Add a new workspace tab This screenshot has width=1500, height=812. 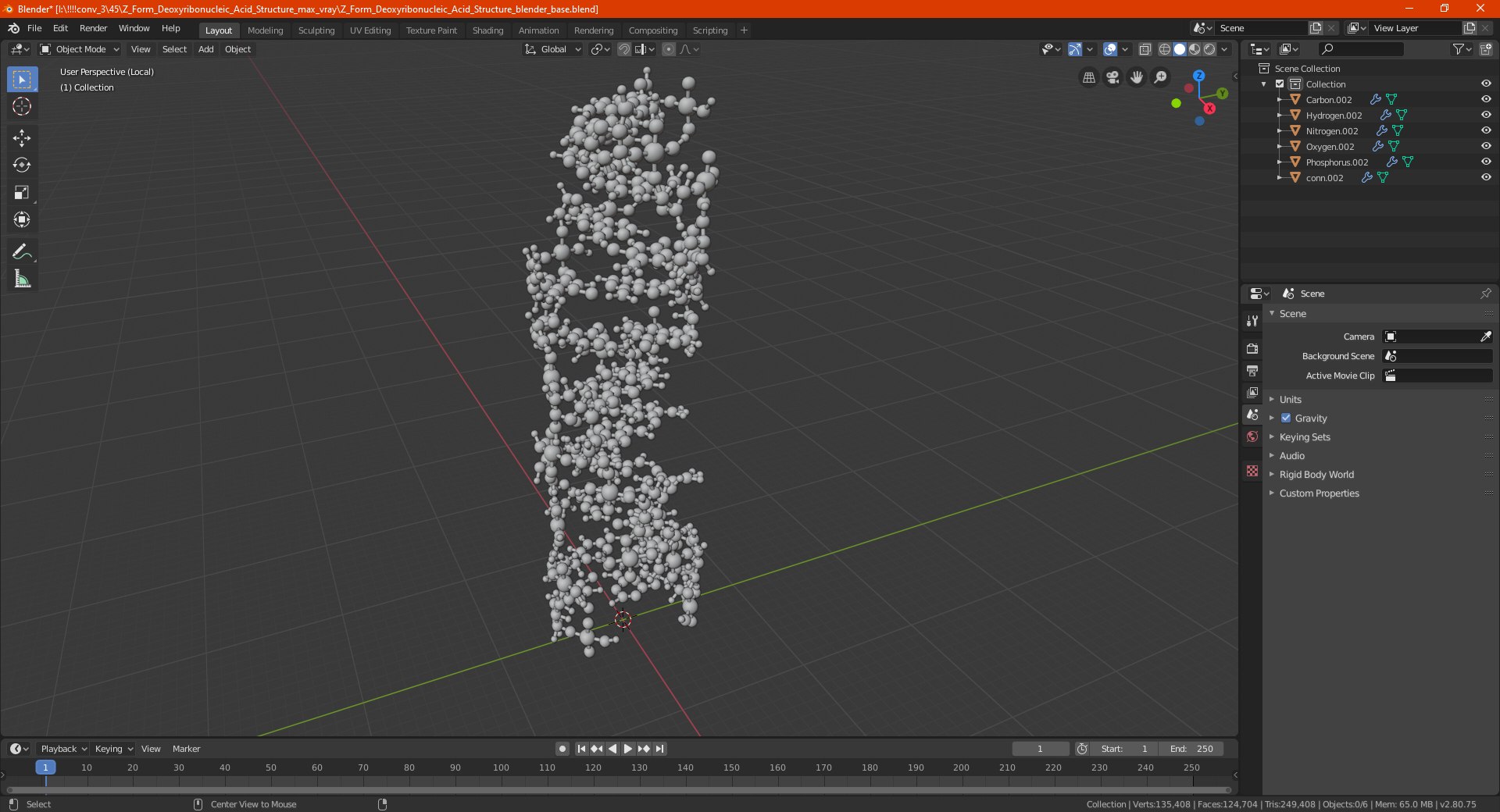pos(744,30)
